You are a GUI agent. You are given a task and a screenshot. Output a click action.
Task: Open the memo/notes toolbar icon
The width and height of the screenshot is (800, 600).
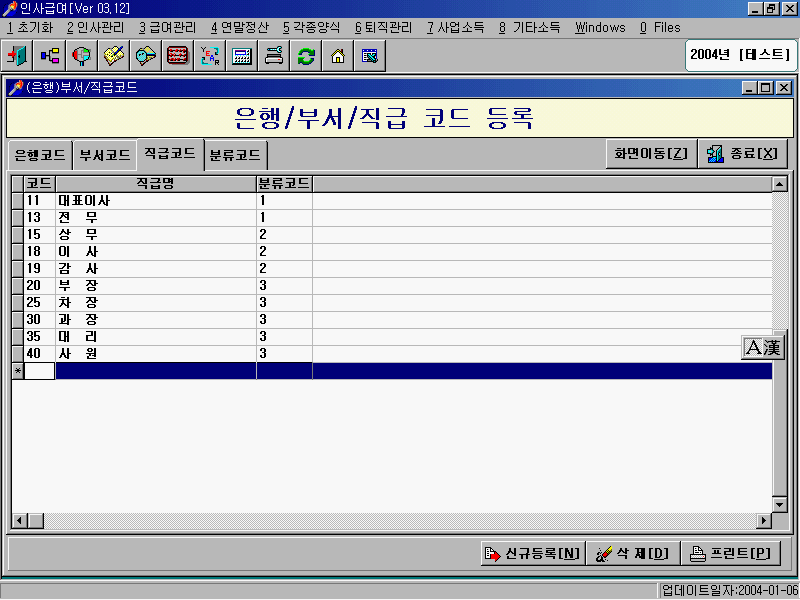point(113,56)
